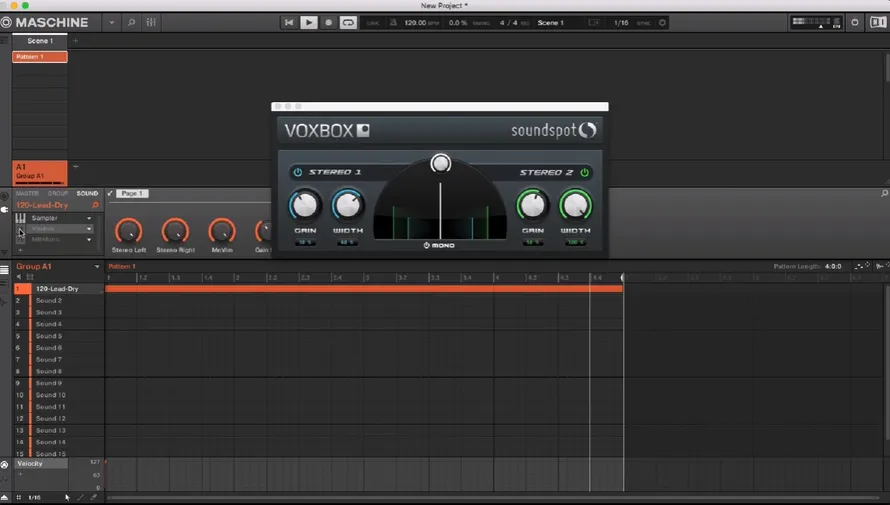Click the Stereo 2 GAIN knob in Voxbox
The image size is (890, 505).
532,205
